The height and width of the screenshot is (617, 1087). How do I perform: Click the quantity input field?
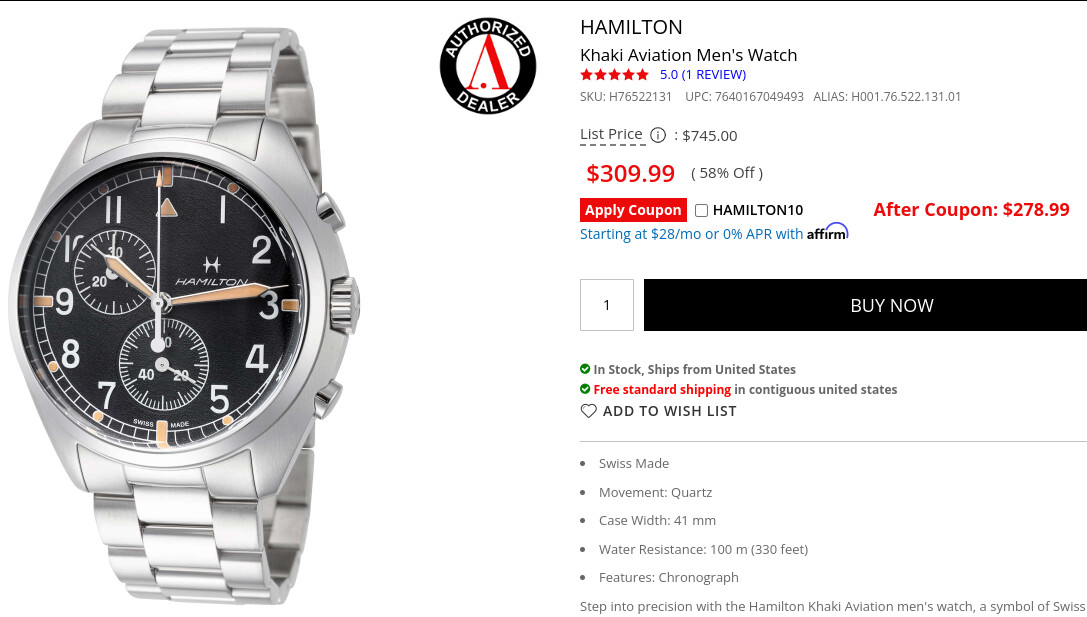pos(607,305)
